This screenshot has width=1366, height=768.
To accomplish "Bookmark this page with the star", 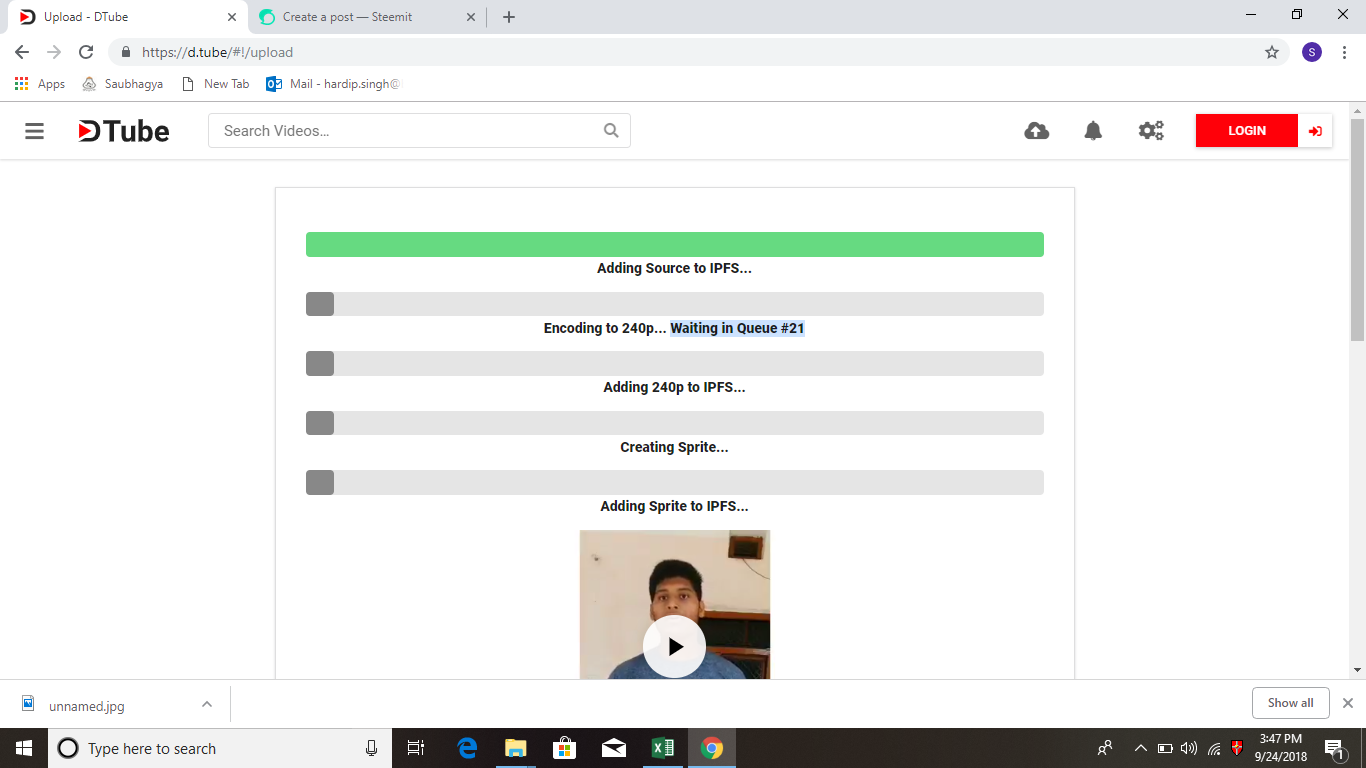I will [x=1272, y=52].
